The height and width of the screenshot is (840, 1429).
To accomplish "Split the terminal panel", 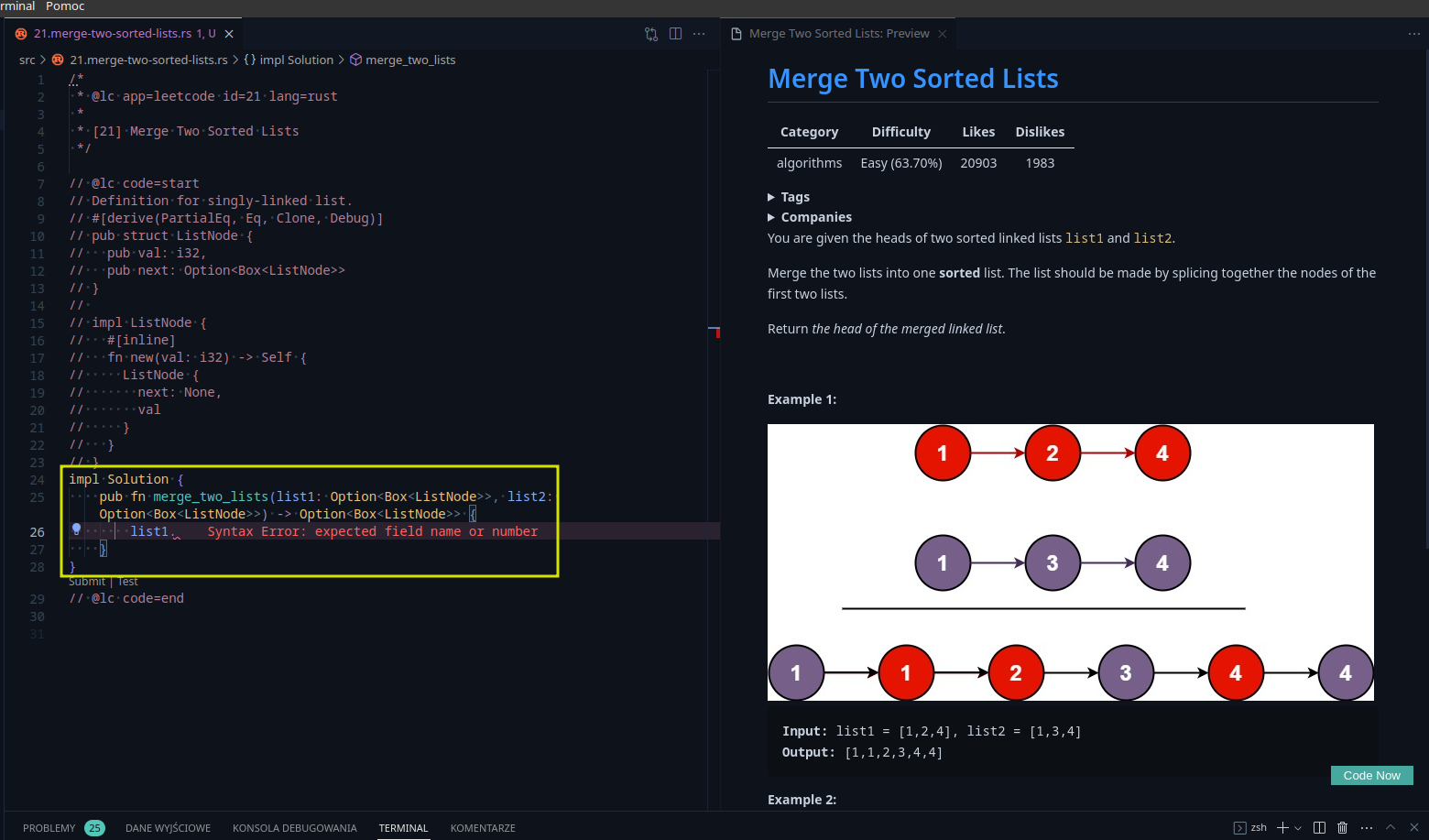I will pos(1319,828).
